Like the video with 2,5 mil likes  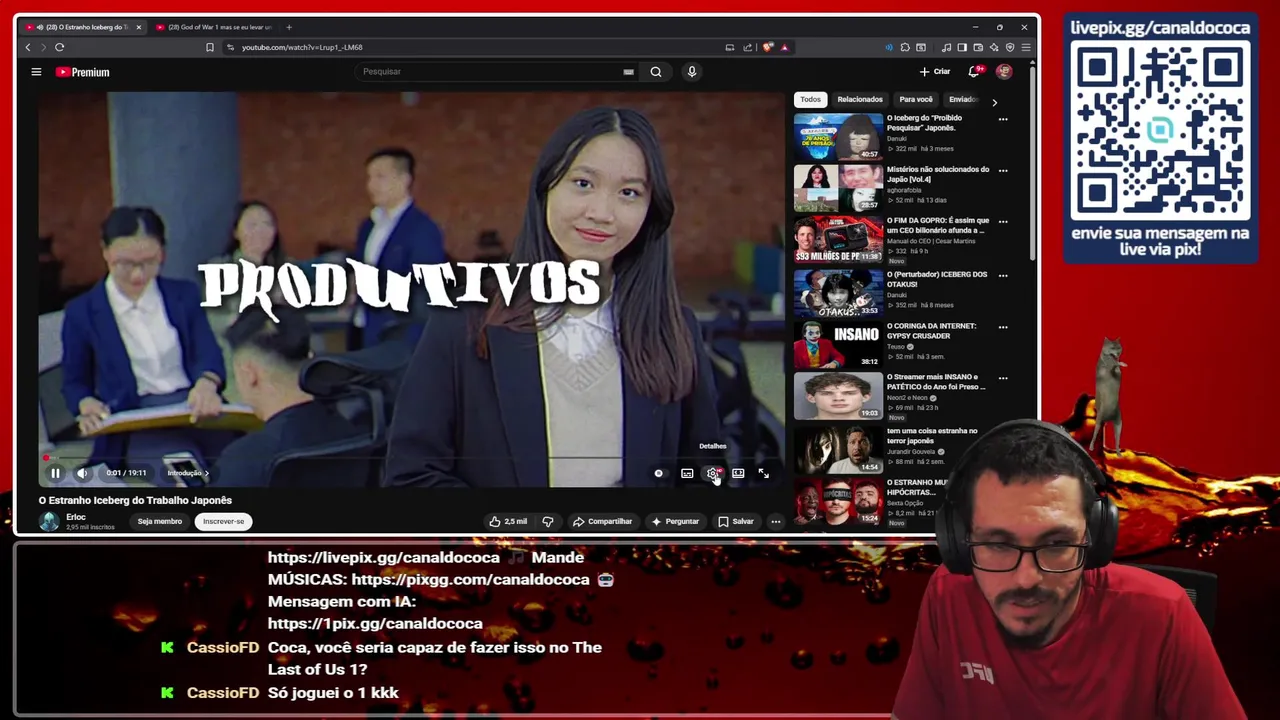point(508,521)
